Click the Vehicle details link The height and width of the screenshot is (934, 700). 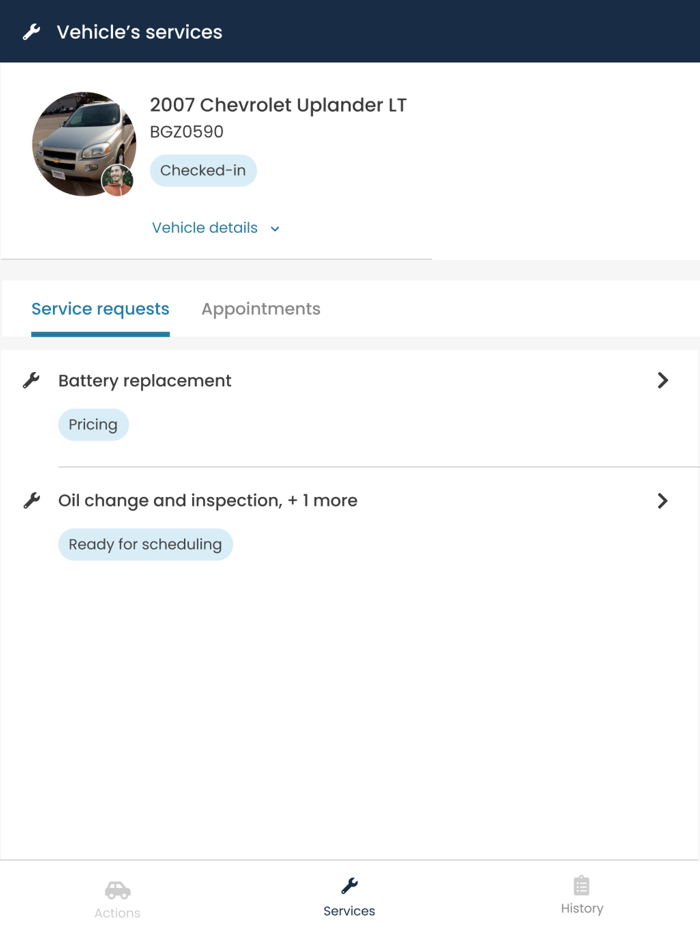click(205, 228)
